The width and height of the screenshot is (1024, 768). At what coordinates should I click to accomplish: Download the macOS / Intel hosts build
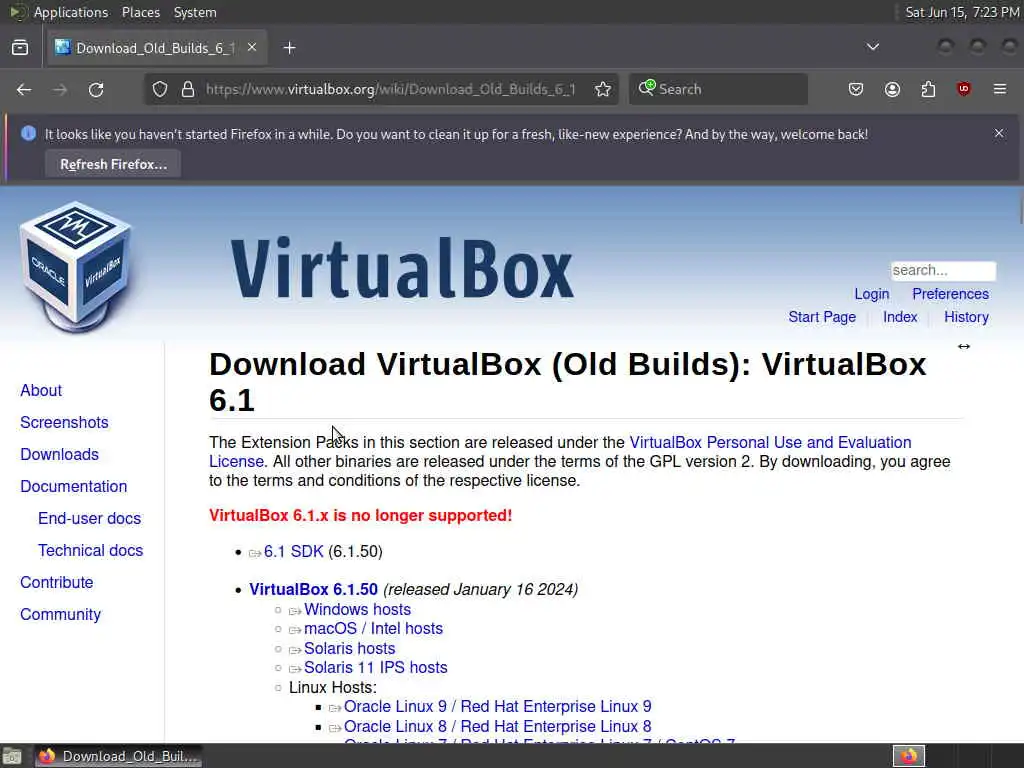(373, 628)
